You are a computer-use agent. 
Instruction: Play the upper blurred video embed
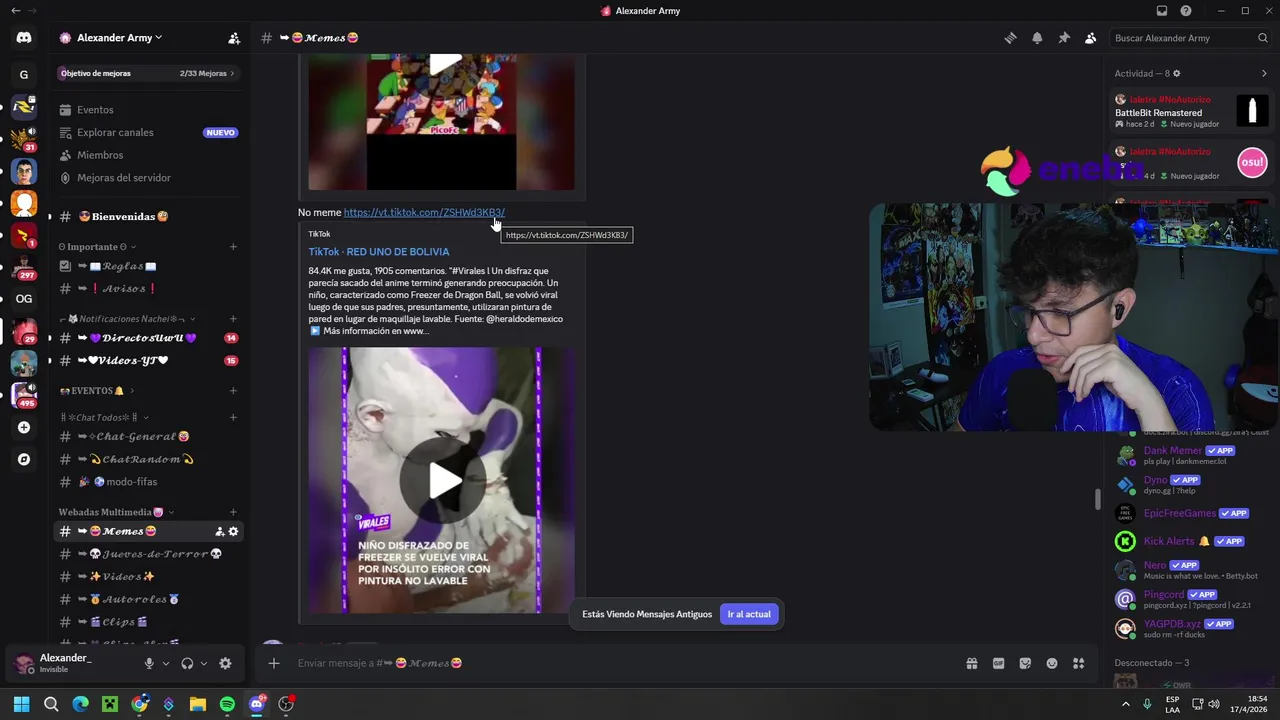445,64
